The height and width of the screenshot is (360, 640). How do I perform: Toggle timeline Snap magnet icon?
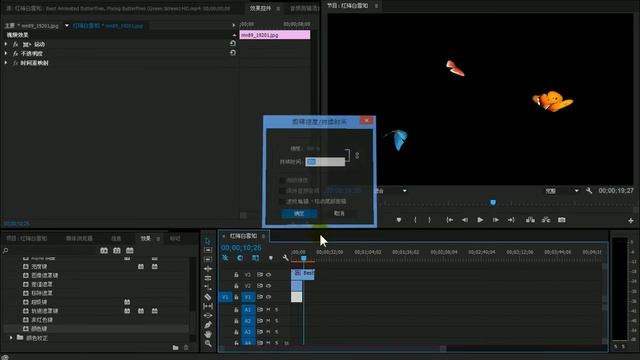coord(240,258)
